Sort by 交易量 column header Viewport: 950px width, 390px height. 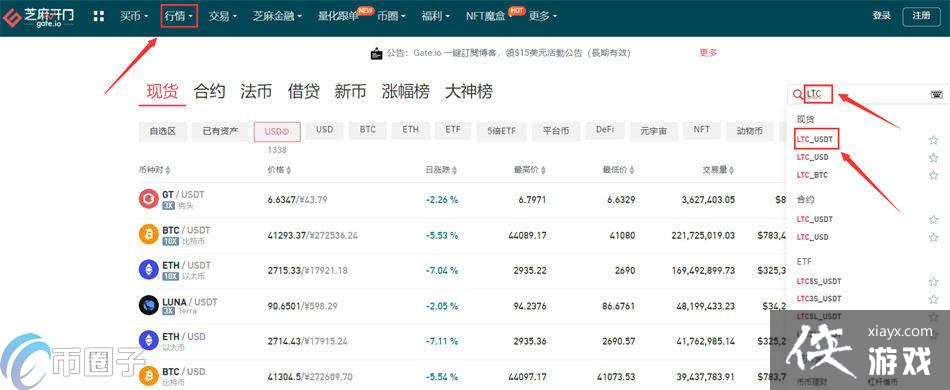tap(719, 170)
